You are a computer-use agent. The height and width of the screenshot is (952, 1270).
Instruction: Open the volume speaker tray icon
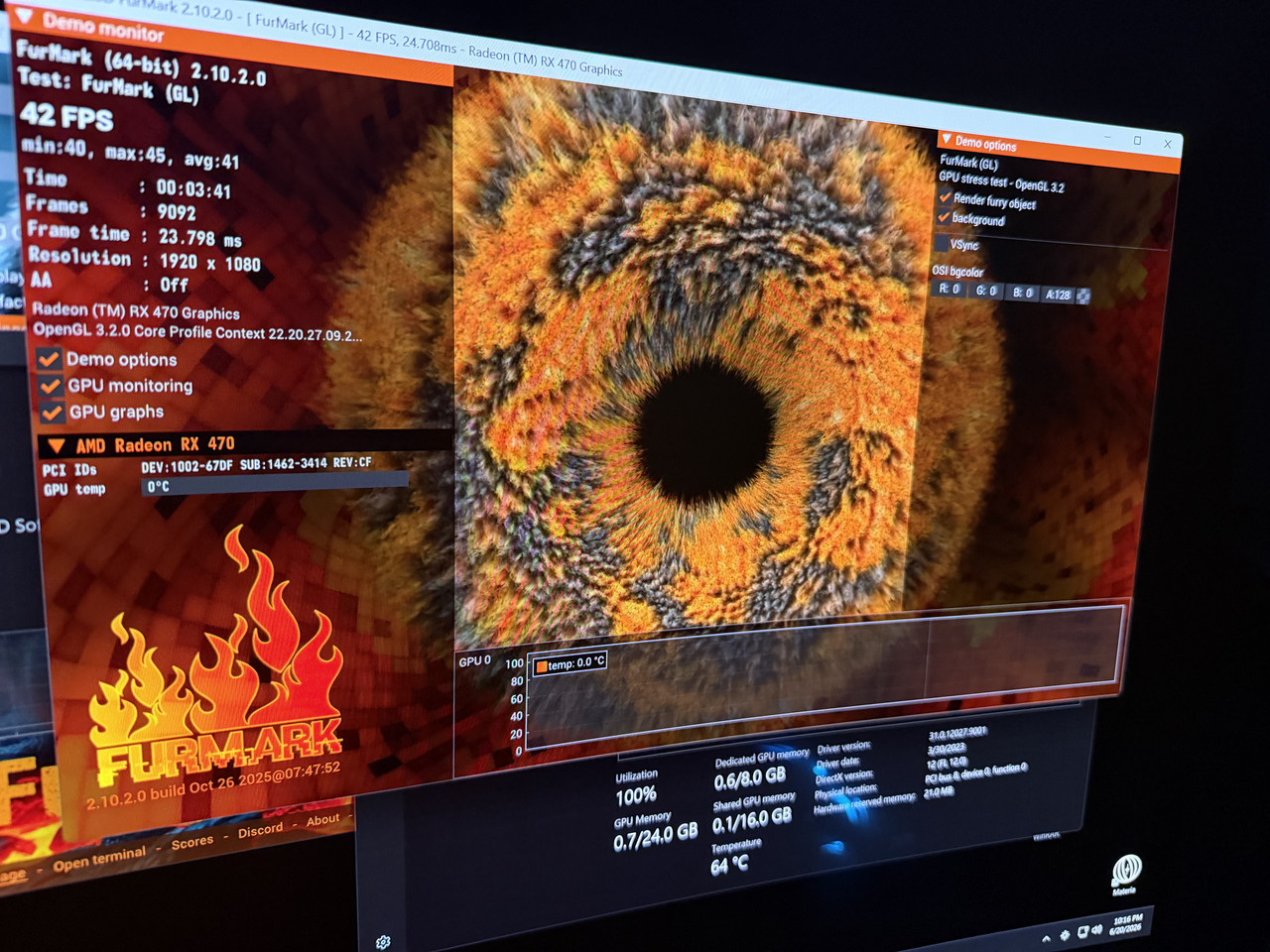(x=1096, y=929)
